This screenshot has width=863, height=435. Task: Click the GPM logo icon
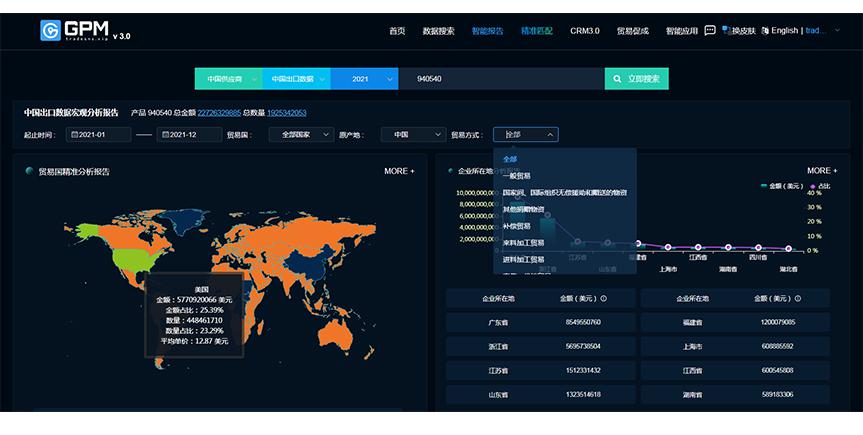point(51,31)
